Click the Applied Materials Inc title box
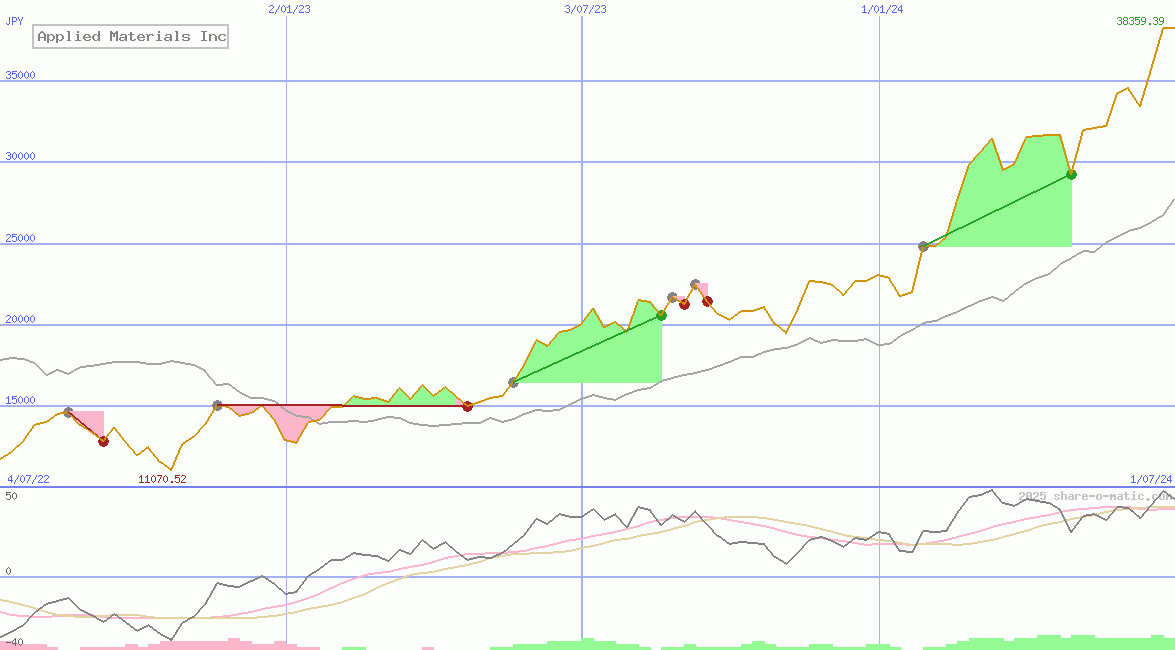1175x650 pixels. [x=130, y=36]
